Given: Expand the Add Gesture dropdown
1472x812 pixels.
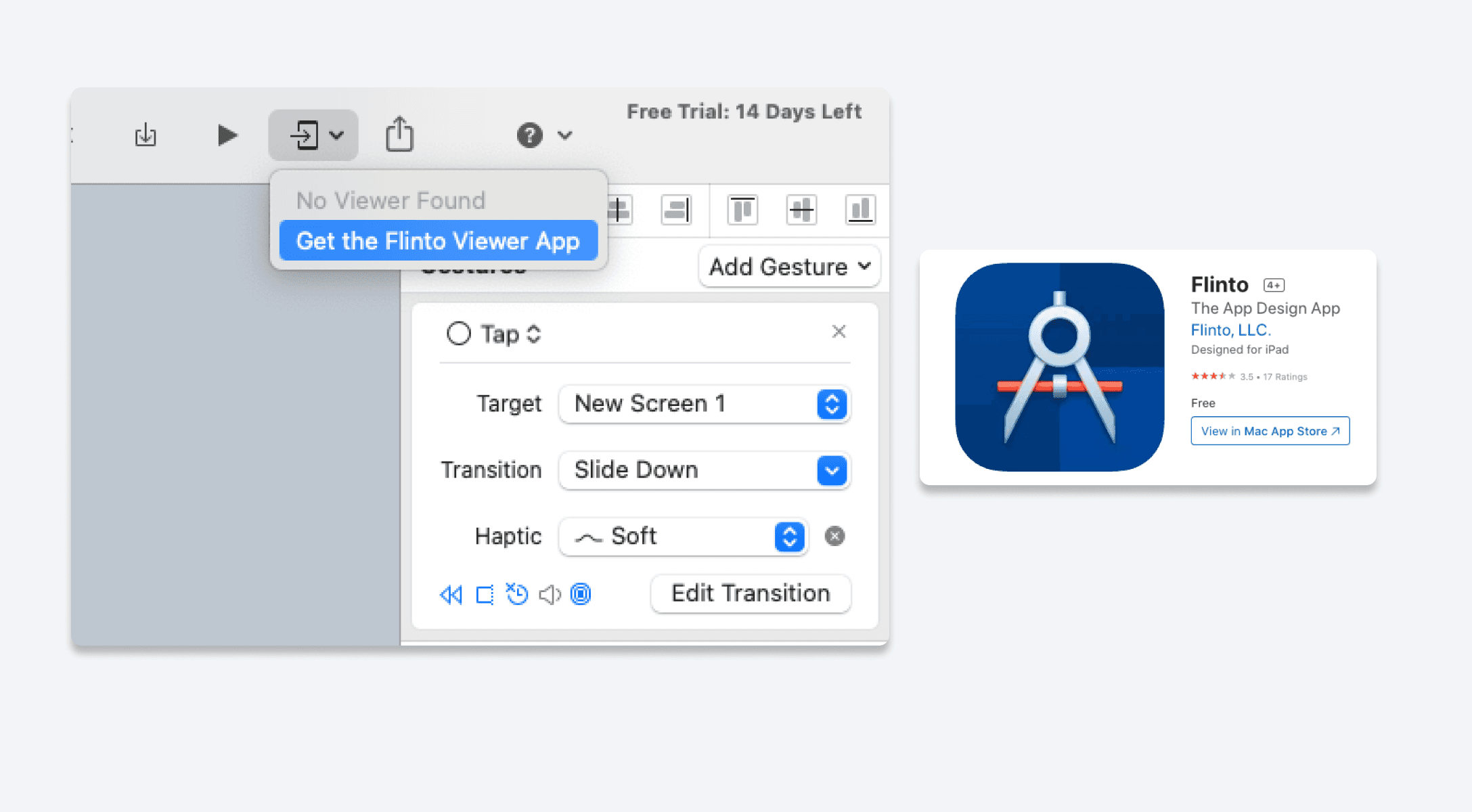Looking at the screenshot, I should [788, 267].
